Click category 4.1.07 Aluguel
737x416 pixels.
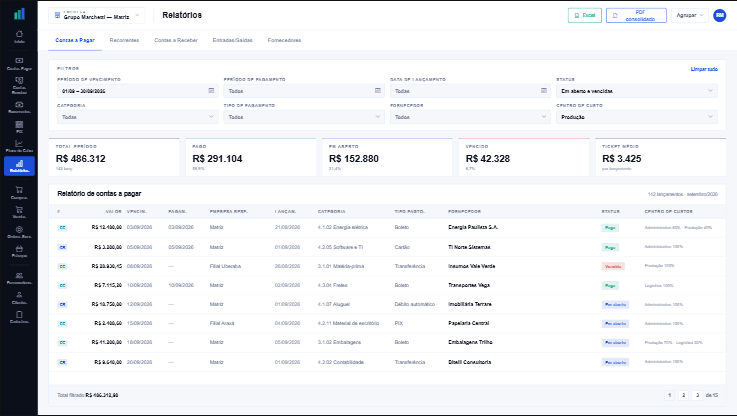pos(334,305)
